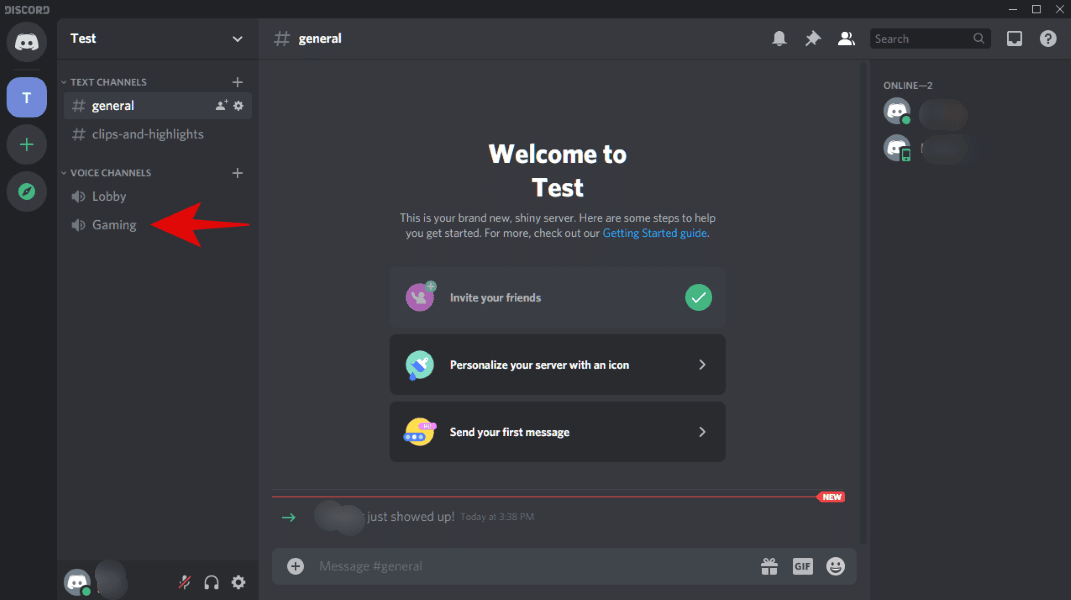Select second online member with mobile status
This screenshot has width=1071, height=600.
[x=897, y=148]
